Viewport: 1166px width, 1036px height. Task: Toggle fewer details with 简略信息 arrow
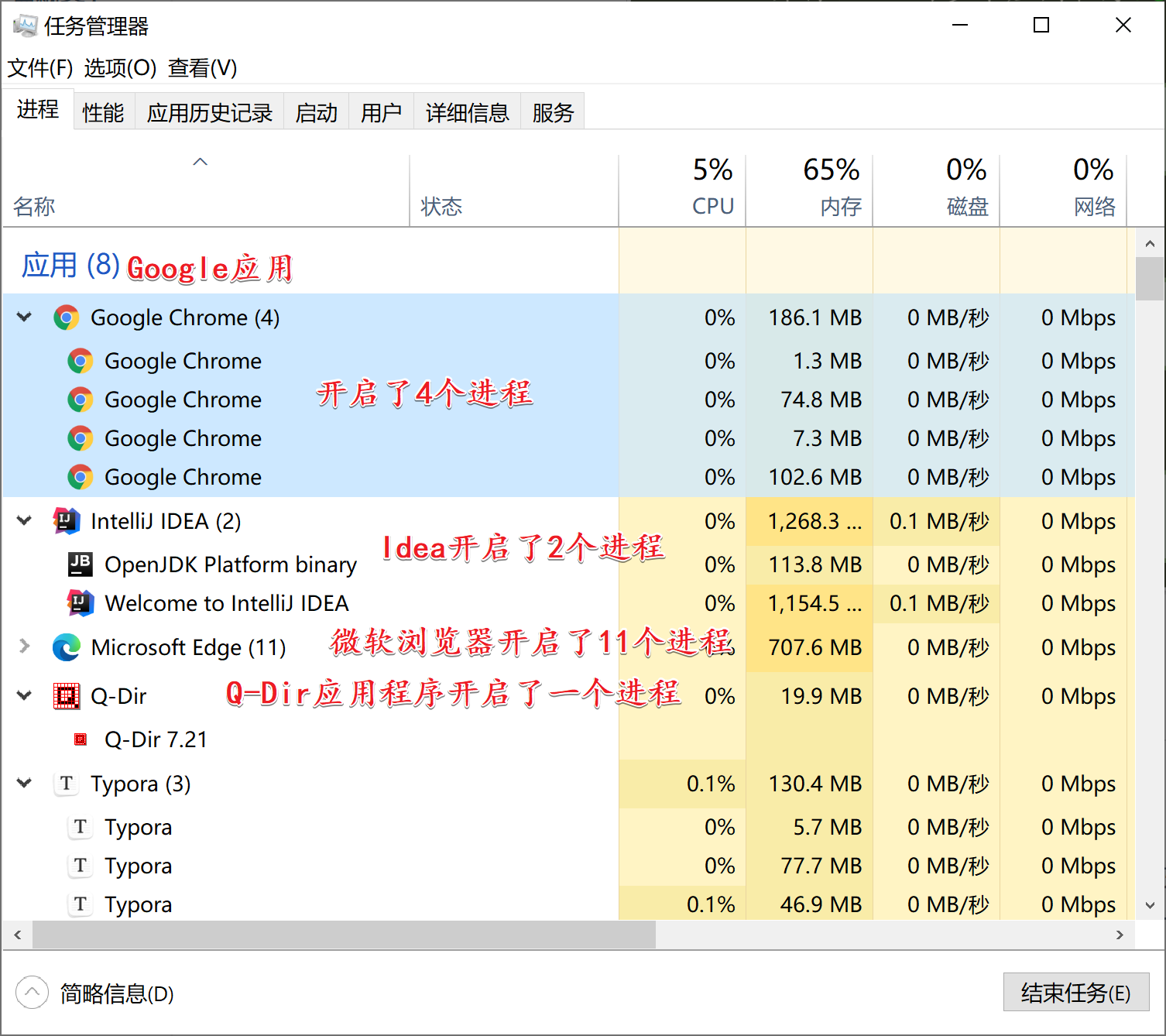click(32, 993)
